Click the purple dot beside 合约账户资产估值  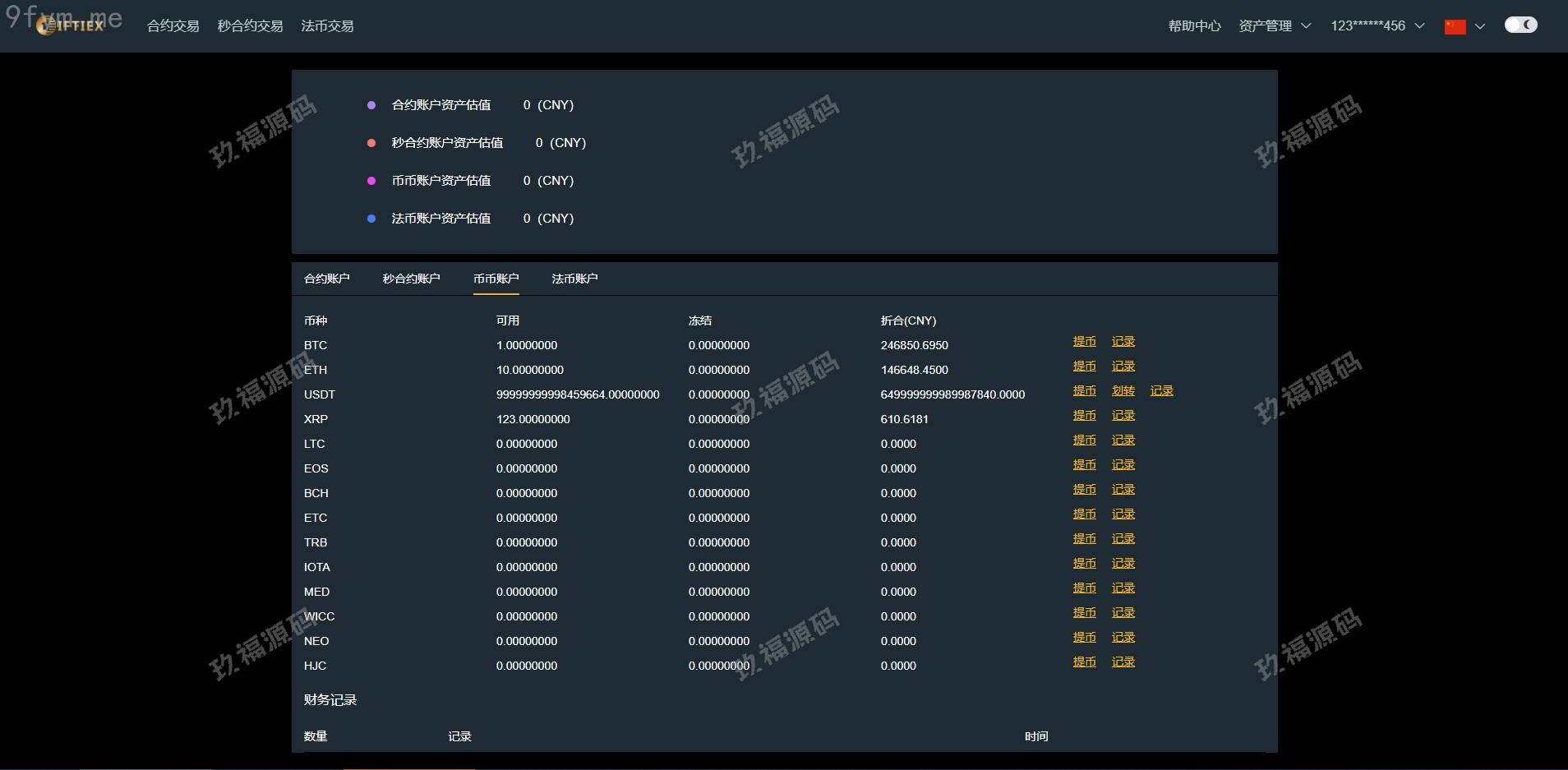pos(371,105)
